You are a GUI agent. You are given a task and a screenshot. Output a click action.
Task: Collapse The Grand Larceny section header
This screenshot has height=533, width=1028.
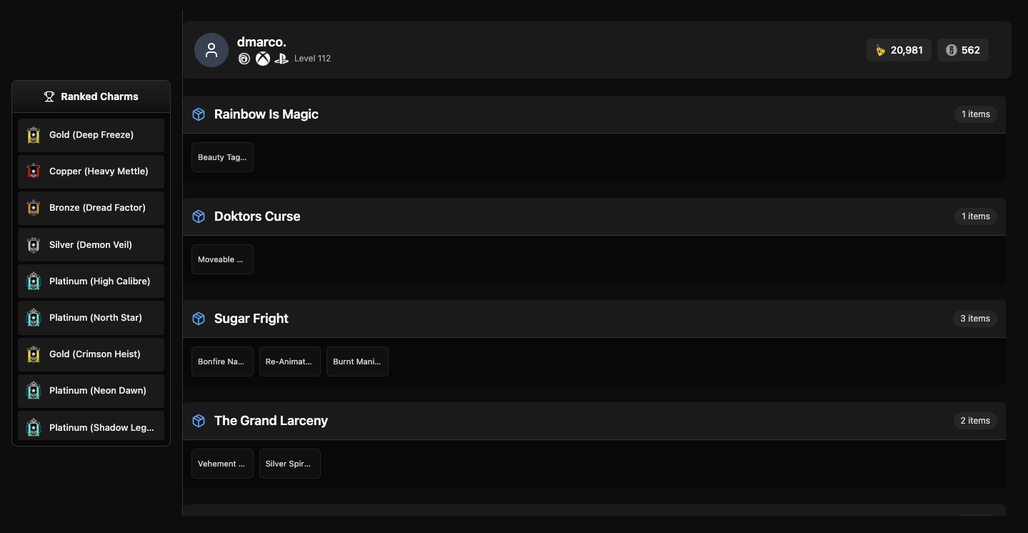594,421
